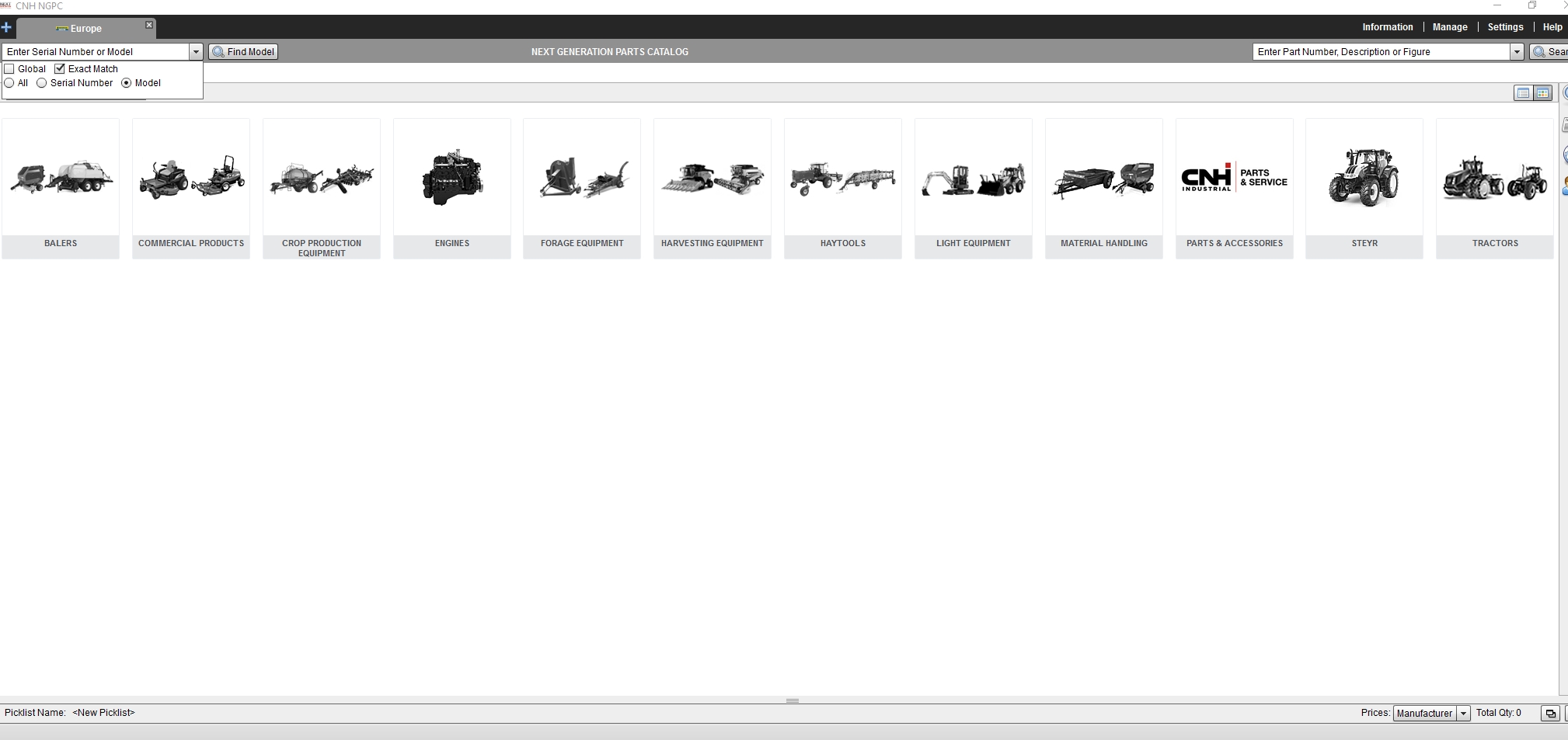Screen dimensions: 1568x740
Task: Focus the Serial Number or Model field
Action: pos(96,52)
